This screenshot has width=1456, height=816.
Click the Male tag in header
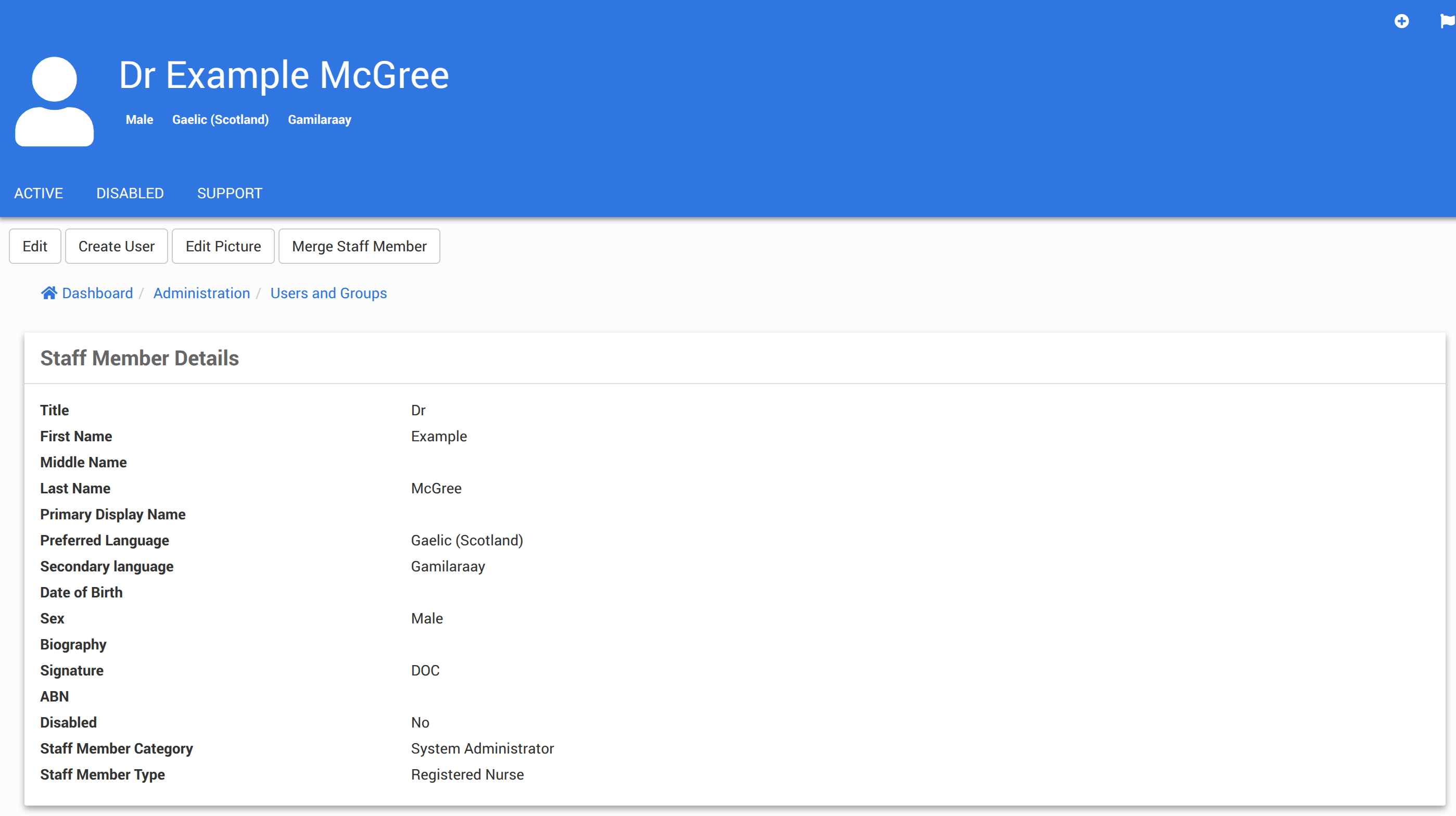[139, 120]
